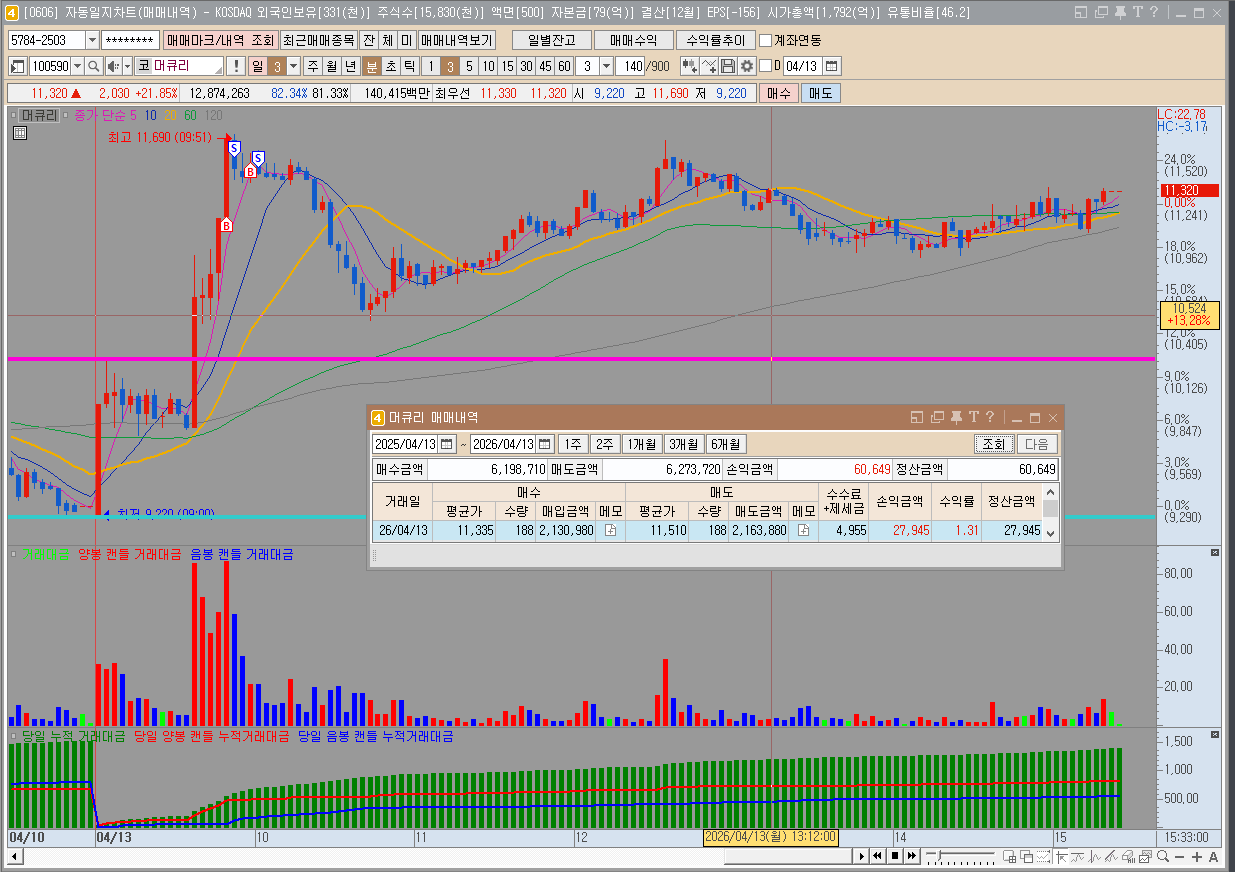Click the rewind button on replay controls
Viewport: 1235px width, 872px height.
point(878,857)
